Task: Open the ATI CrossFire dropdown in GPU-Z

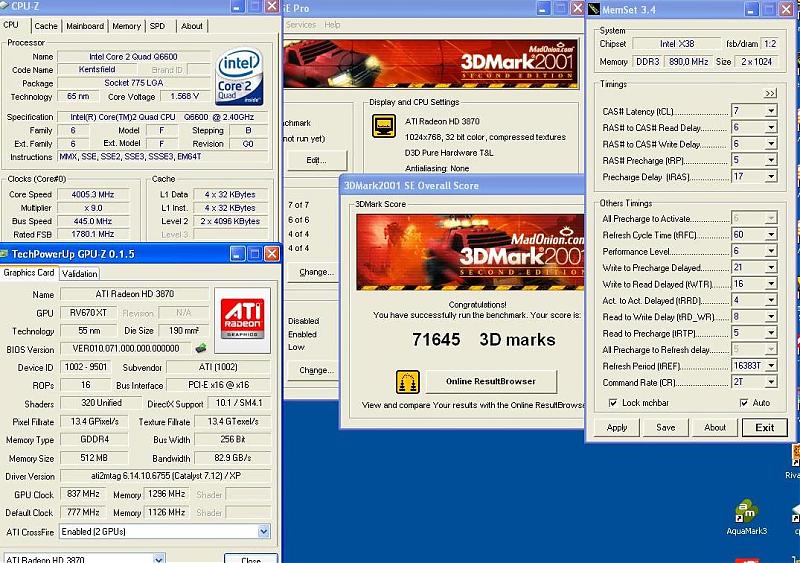Action: (x=263, y=531)
